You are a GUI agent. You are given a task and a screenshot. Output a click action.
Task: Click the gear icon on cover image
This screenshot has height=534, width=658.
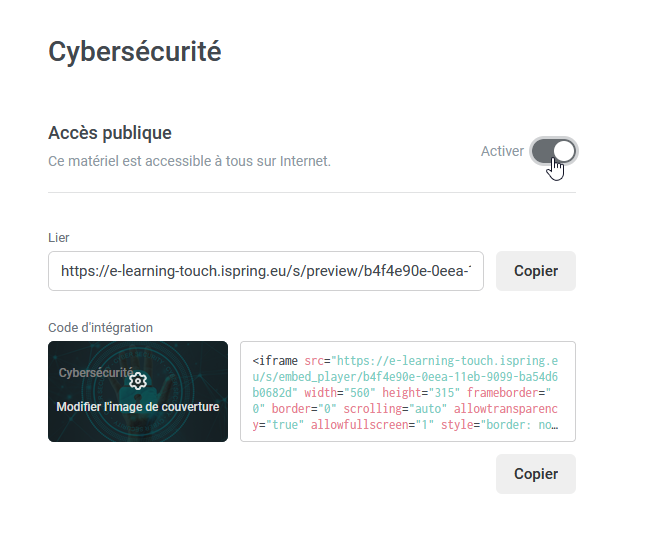coord(138,381)
